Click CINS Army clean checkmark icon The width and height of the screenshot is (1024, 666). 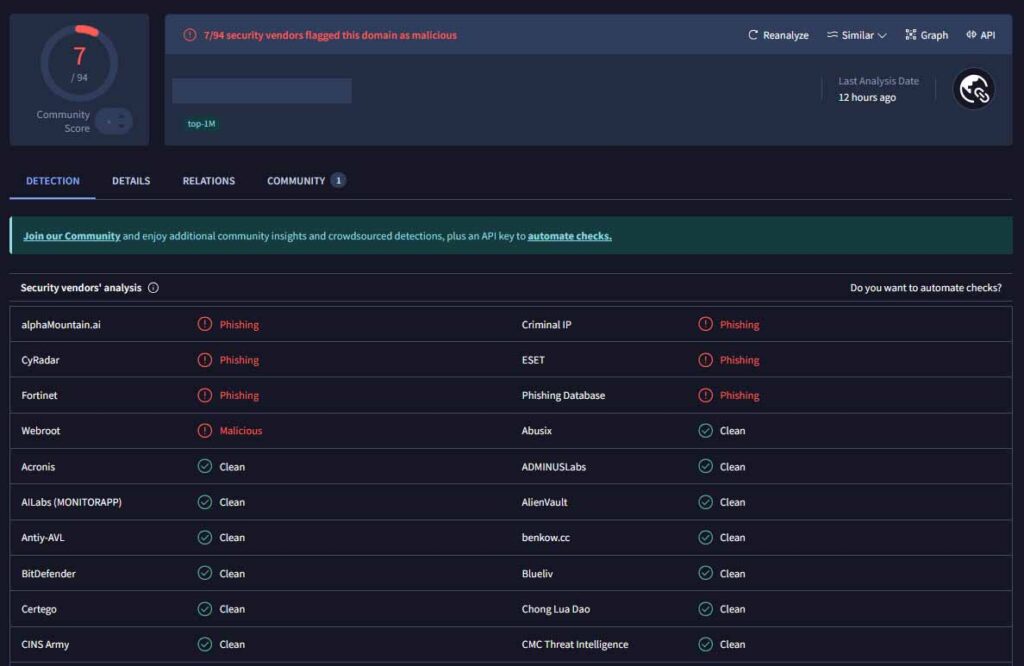pos(204,644)
